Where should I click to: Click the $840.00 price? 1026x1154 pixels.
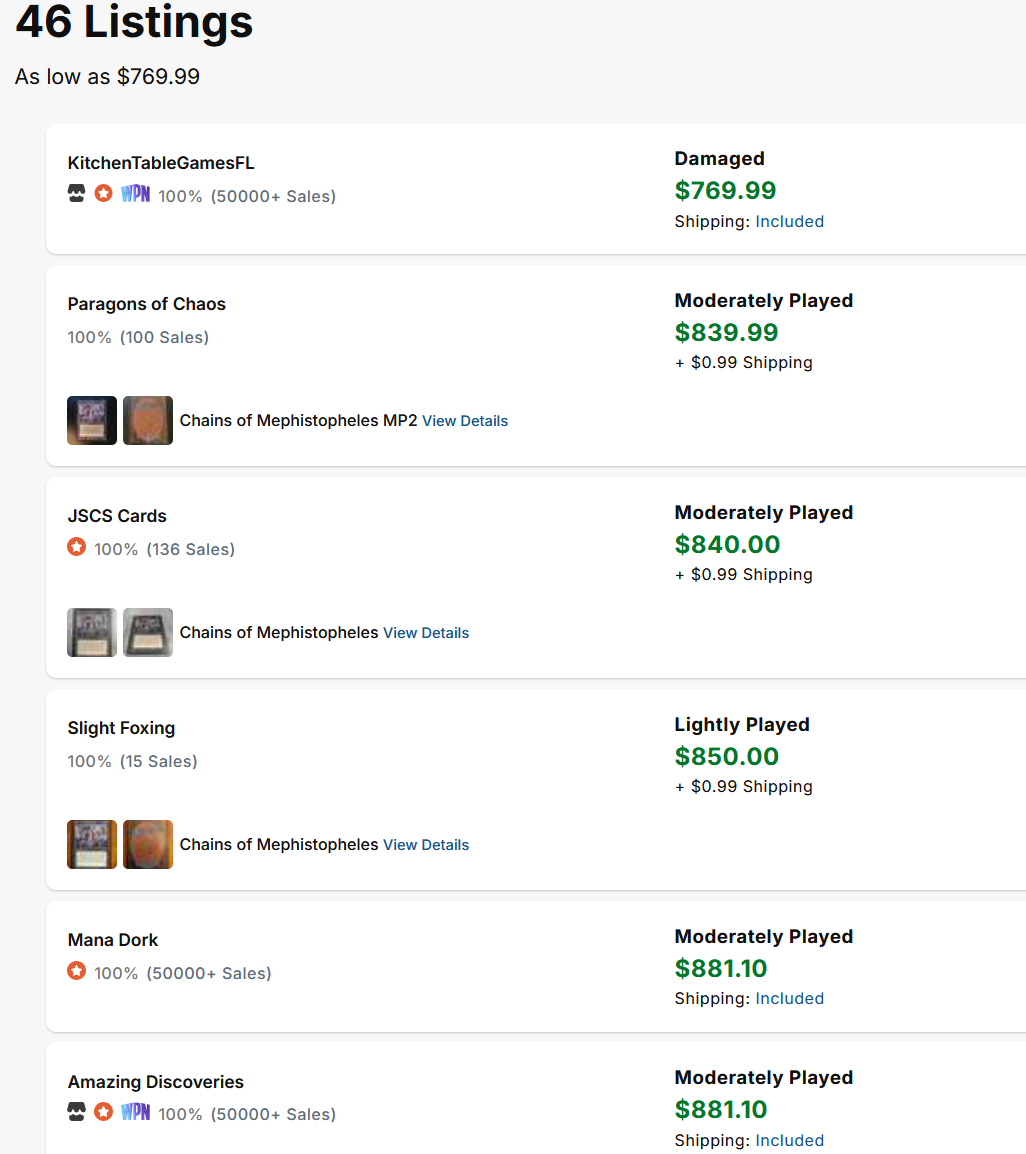click(x=727, y=544)
